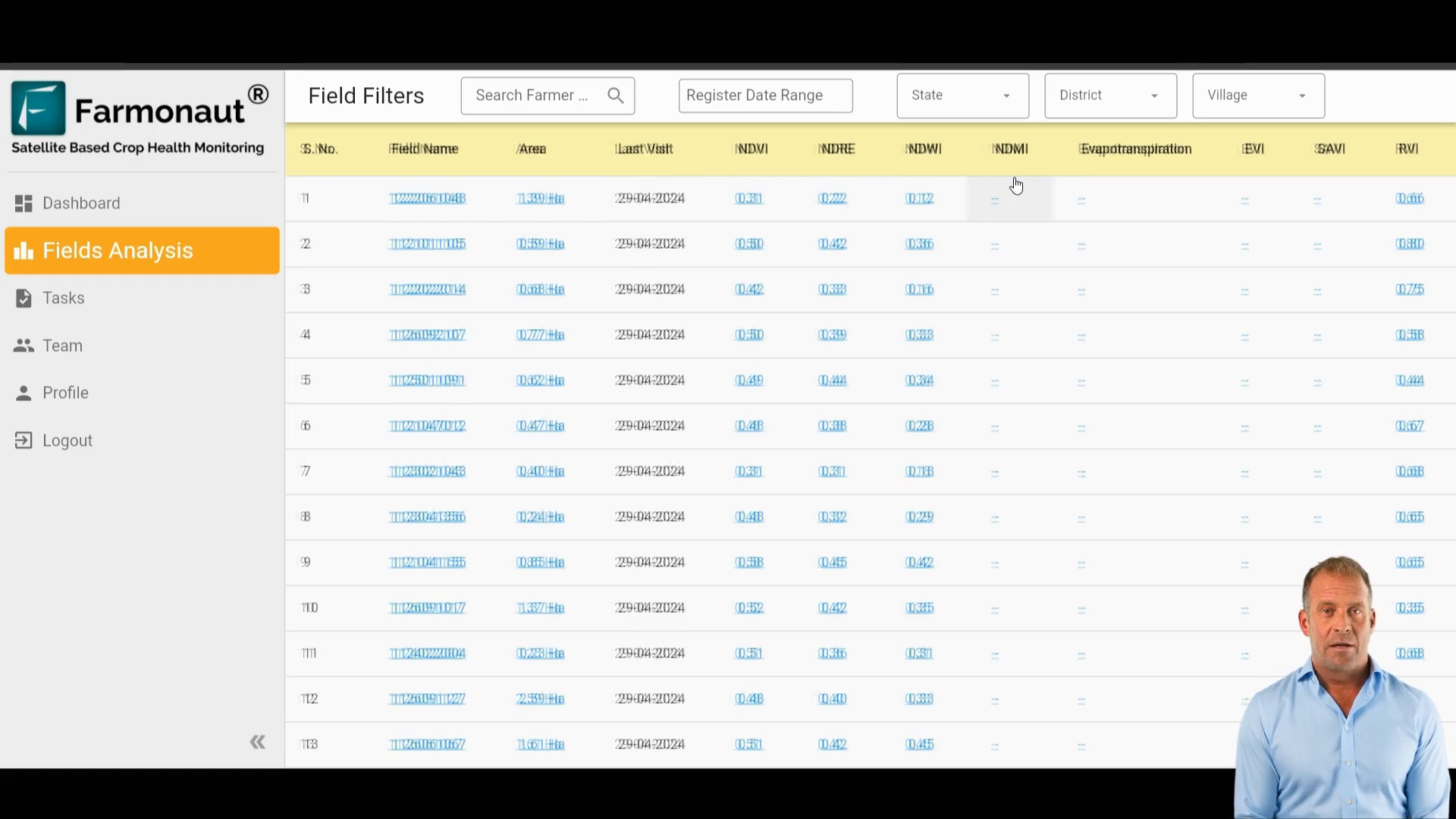Screen dimensions: 1456x819
Task: Click the Farmonaut logo icon
Action: (x=39, y=108)
